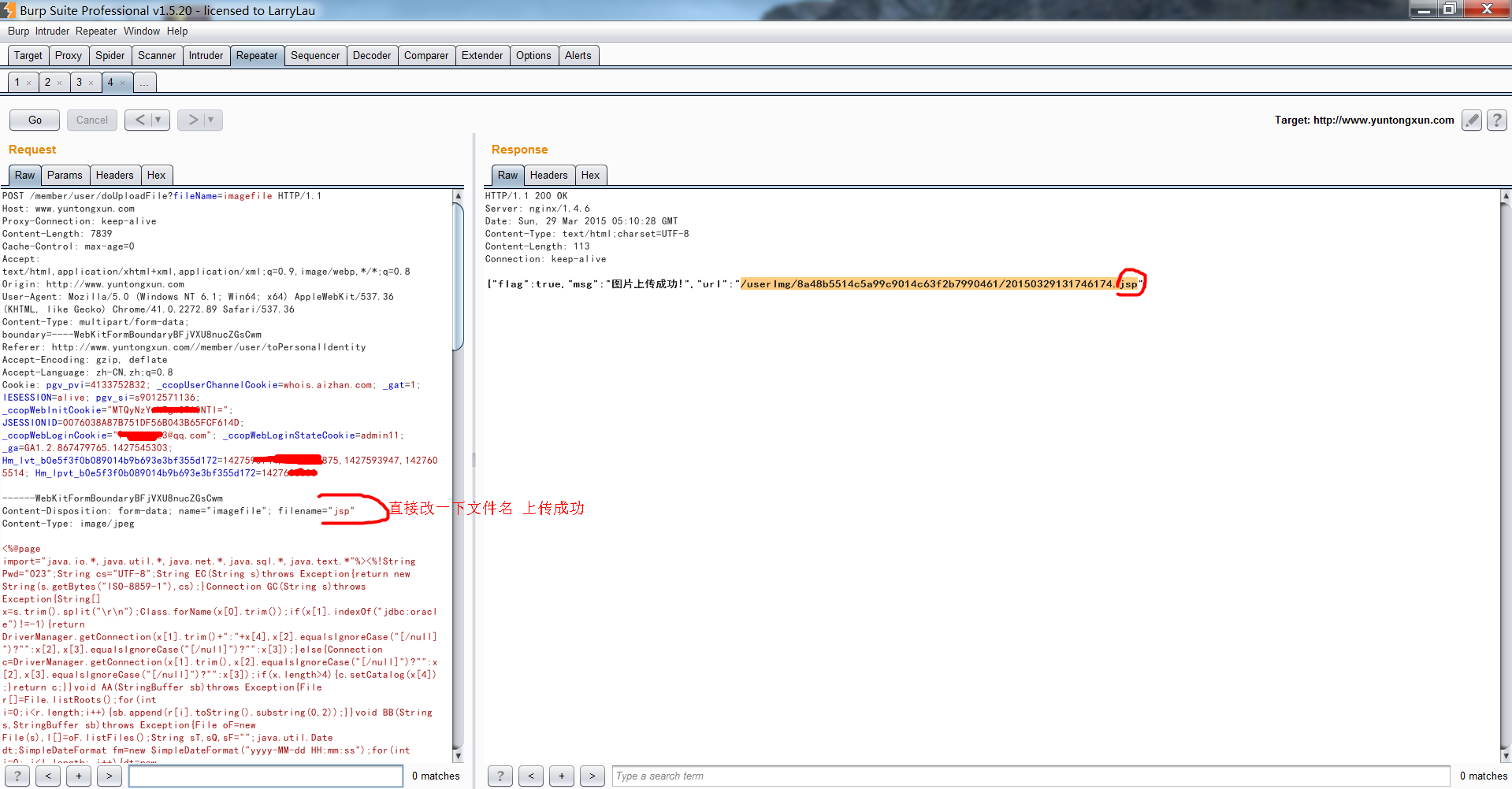Image resolution: width=1512 pixels, height=789 pixels.
Task: Switch to the Scanner tab
Action: coord(157,56)
